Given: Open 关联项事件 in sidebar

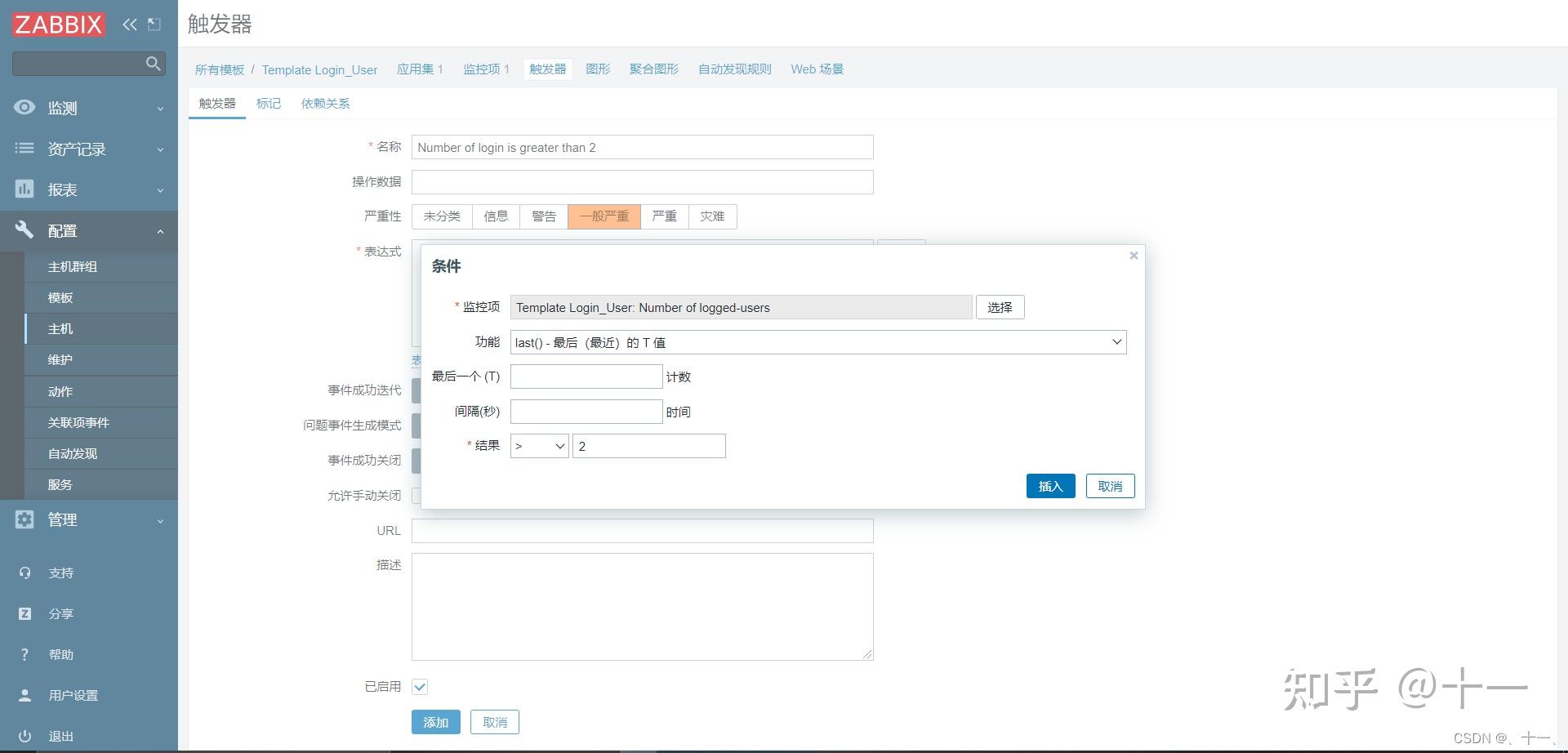Looking at the screenshot, I should coord(101,423).
